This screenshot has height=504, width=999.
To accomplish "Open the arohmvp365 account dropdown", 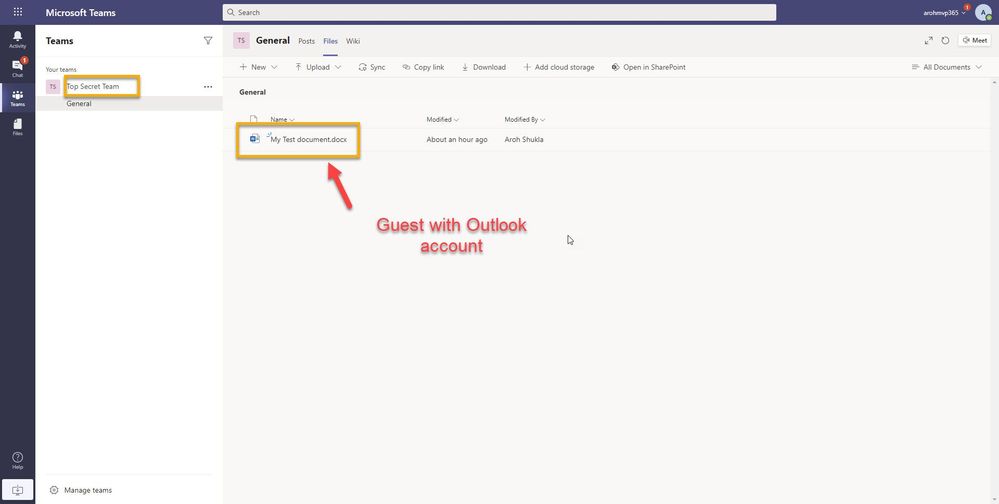I will [x=945, y=13].
